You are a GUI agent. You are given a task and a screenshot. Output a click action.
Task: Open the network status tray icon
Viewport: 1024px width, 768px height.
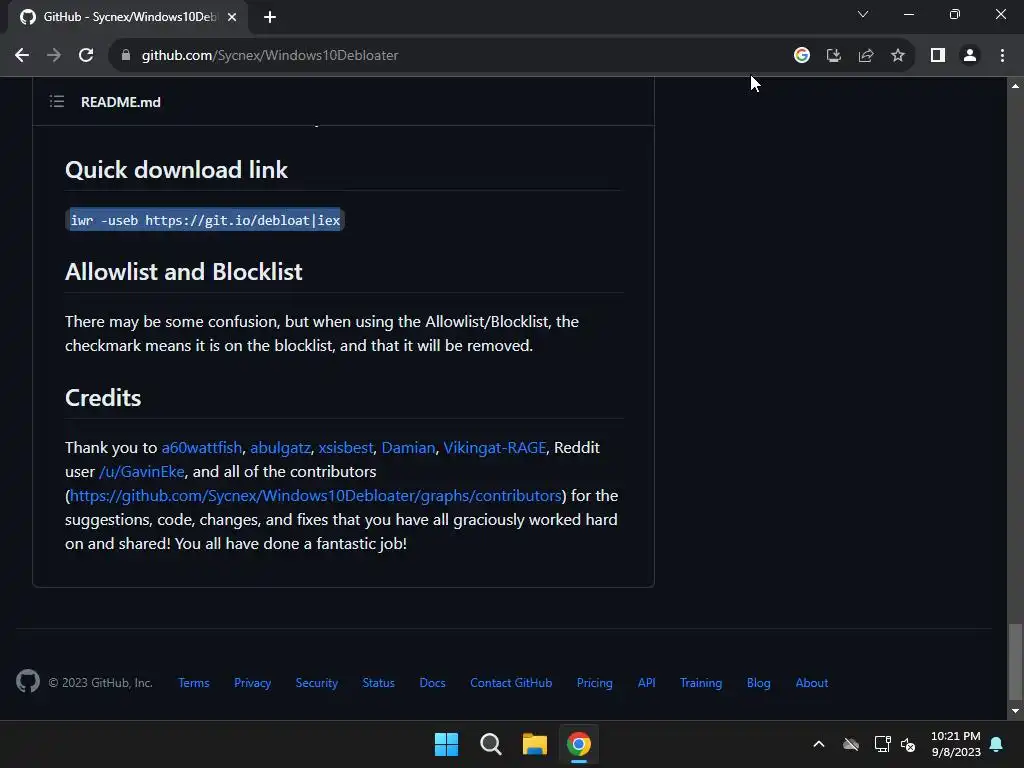coord(882,744)
